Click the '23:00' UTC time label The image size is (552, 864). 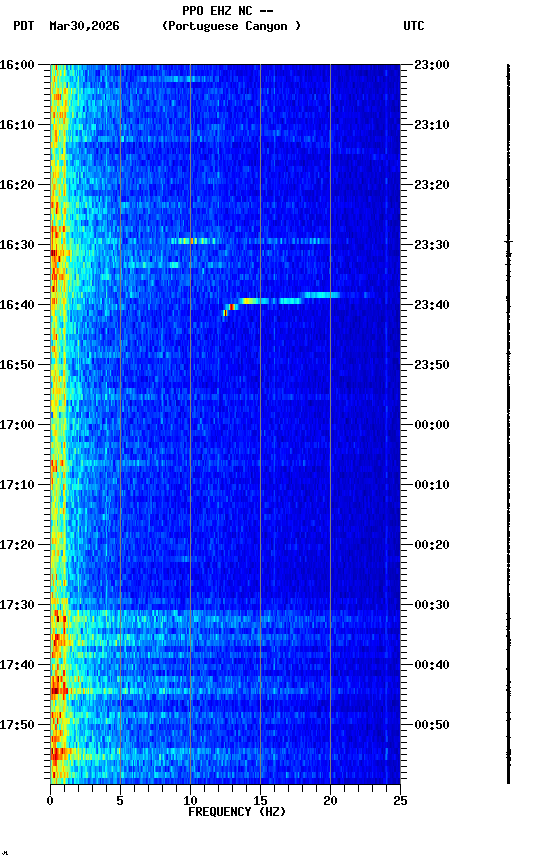(432, 65)
